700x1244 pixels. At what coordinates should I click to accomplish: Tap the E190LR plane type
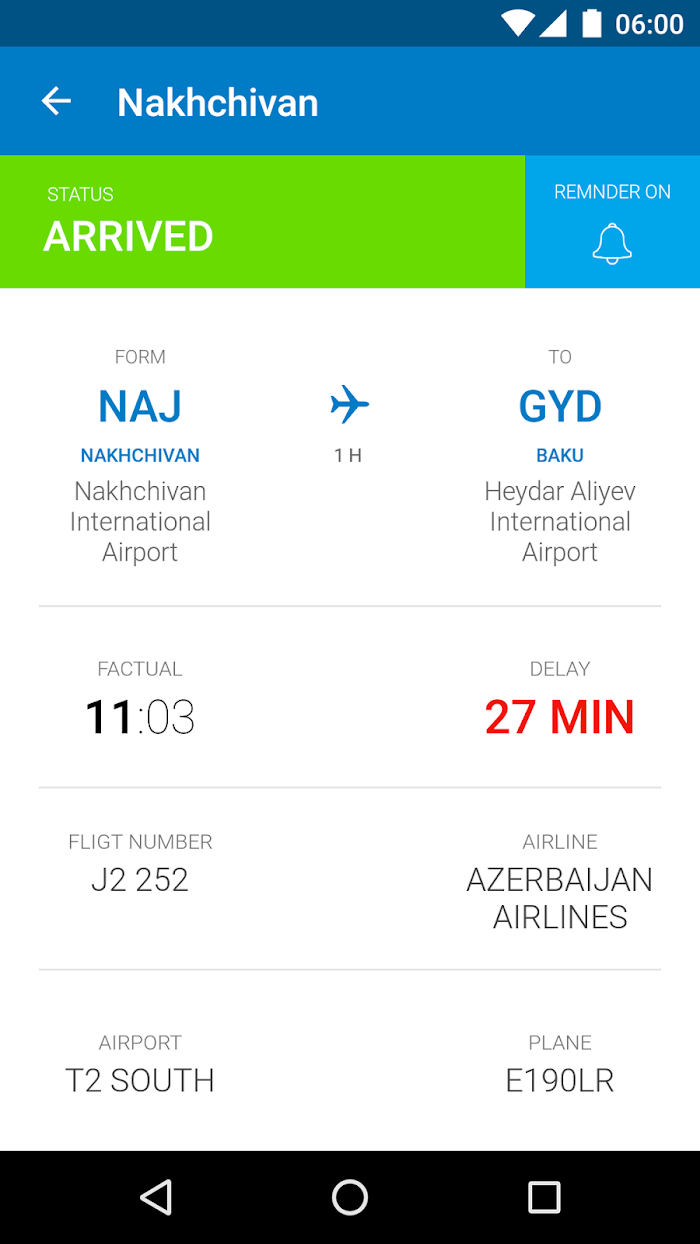[560, 1081]
